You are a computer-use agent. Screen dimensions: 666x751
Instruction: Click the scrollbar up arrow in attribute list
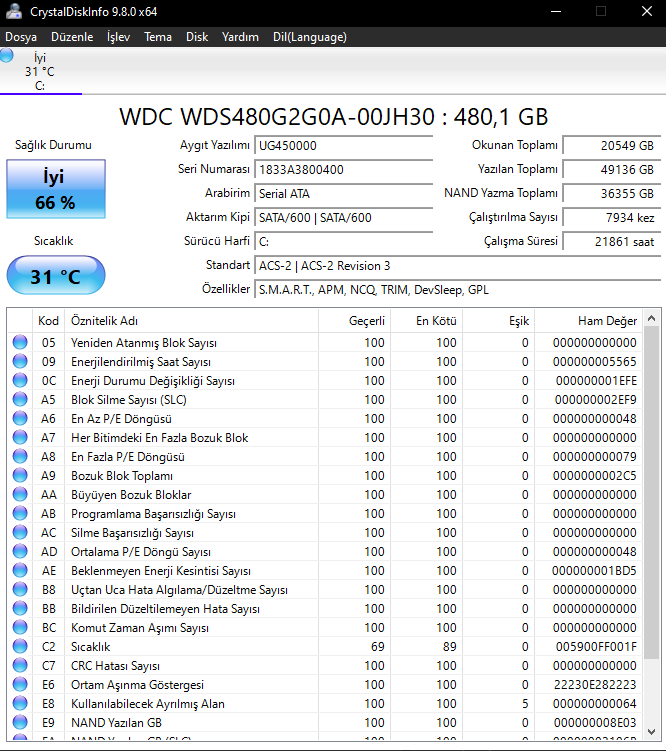tap(651, 318)
